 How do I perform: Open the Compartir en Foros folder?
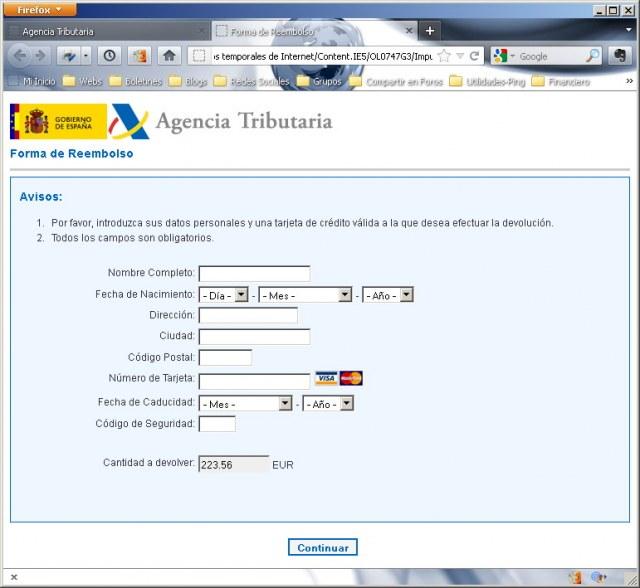[396, 82]
